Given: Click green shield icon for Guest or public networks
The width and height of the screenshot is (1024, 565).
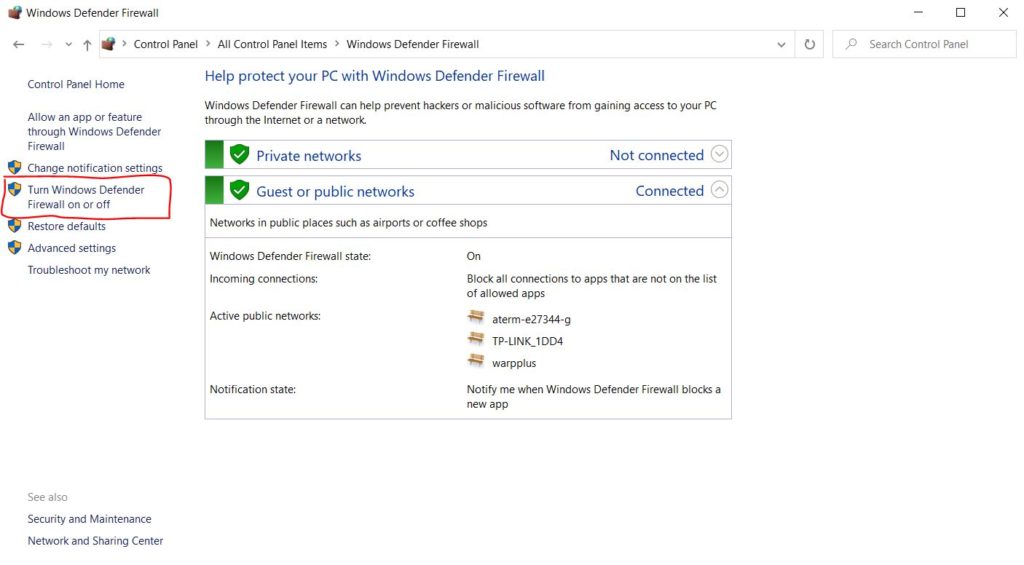Looking at the screenshot, I should click(x=240, y=190).
